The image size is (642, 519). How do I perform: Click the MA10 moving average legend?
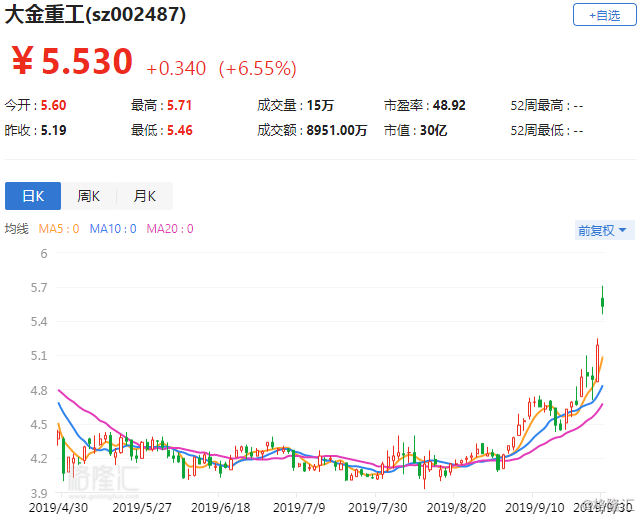point(113,228)
